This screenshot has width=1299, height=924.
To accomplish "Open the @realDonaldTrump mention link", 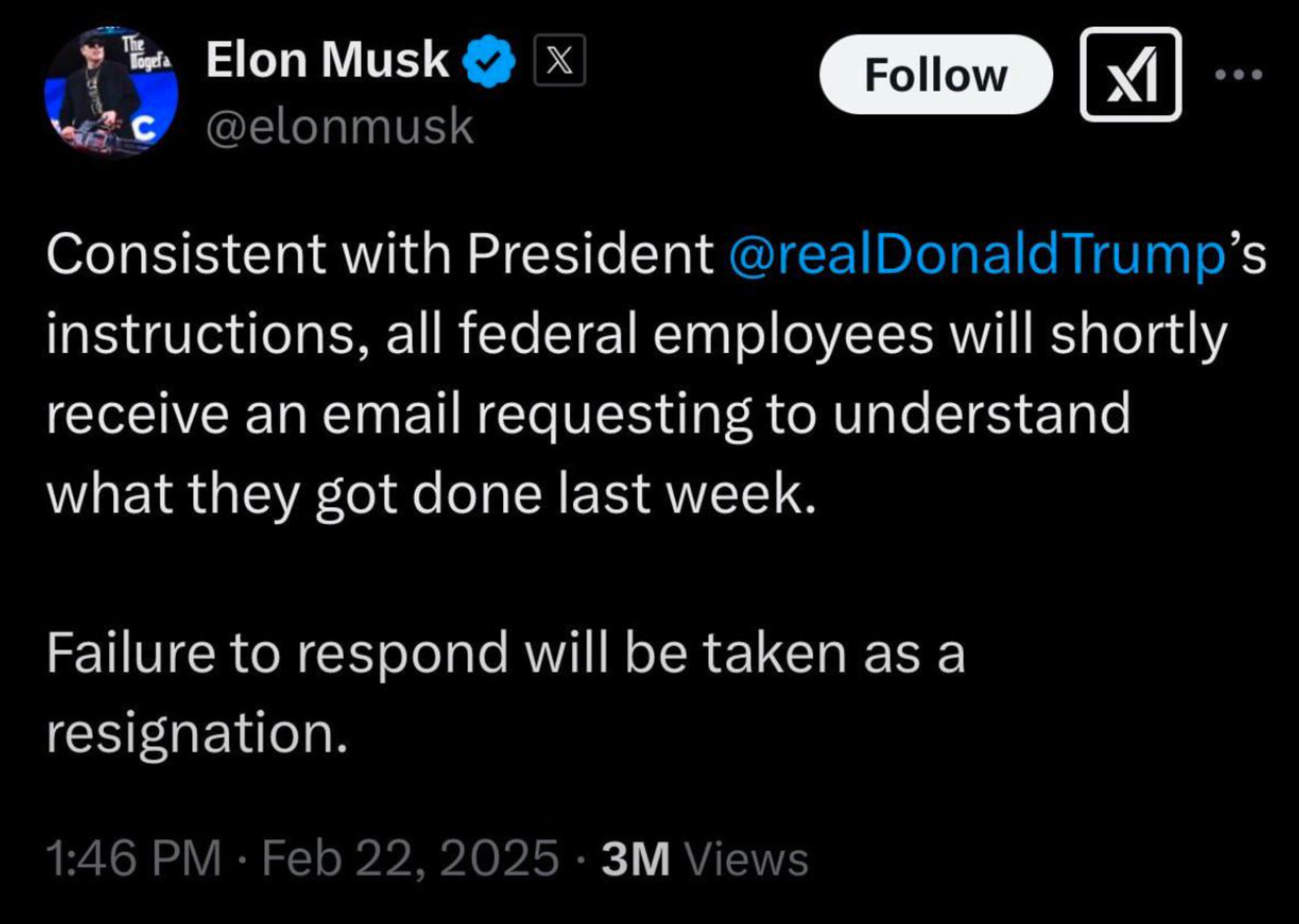I will tap(976, 254).
